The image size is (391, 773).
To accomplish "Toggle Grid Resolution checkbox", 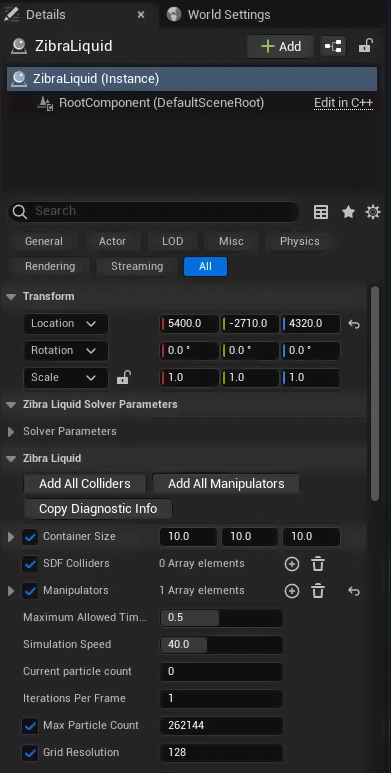I will 30,753.
